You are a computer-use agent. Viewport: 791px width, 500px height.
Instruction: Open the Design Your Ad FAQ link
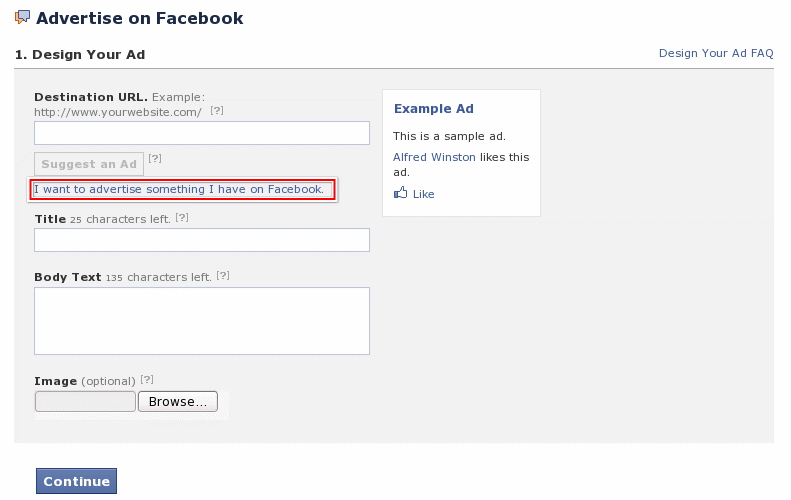(716, 53)
